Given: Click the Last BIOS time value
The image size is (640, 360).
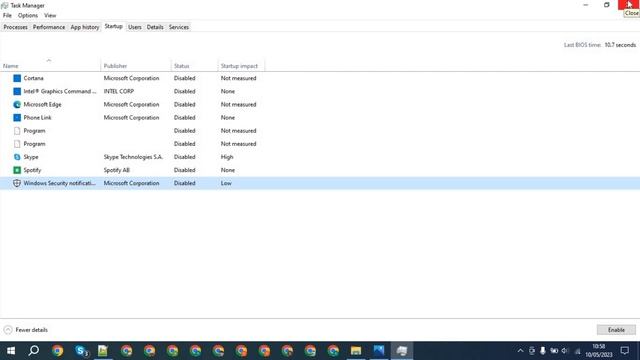Looking at the screenshot, I should pyautogui.click(x=620, y=45).
